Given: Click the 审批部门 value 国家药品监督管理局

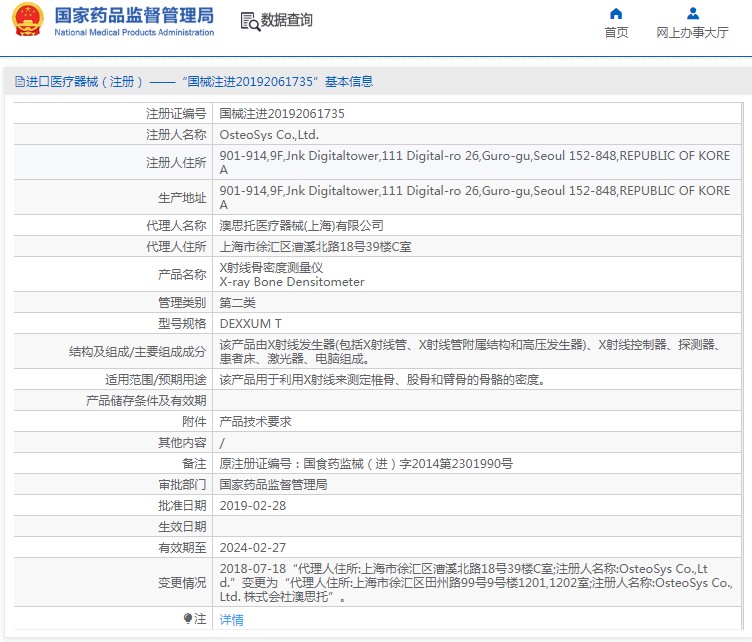Looking at the screenshot, I should tap(273, 485).
